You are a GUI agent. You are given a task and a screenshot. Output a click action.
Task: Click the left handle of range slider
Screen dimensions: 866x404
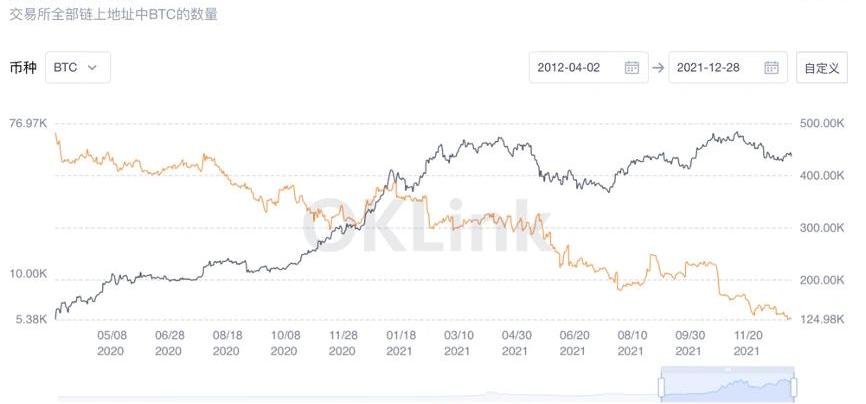[x=661, y=386]
